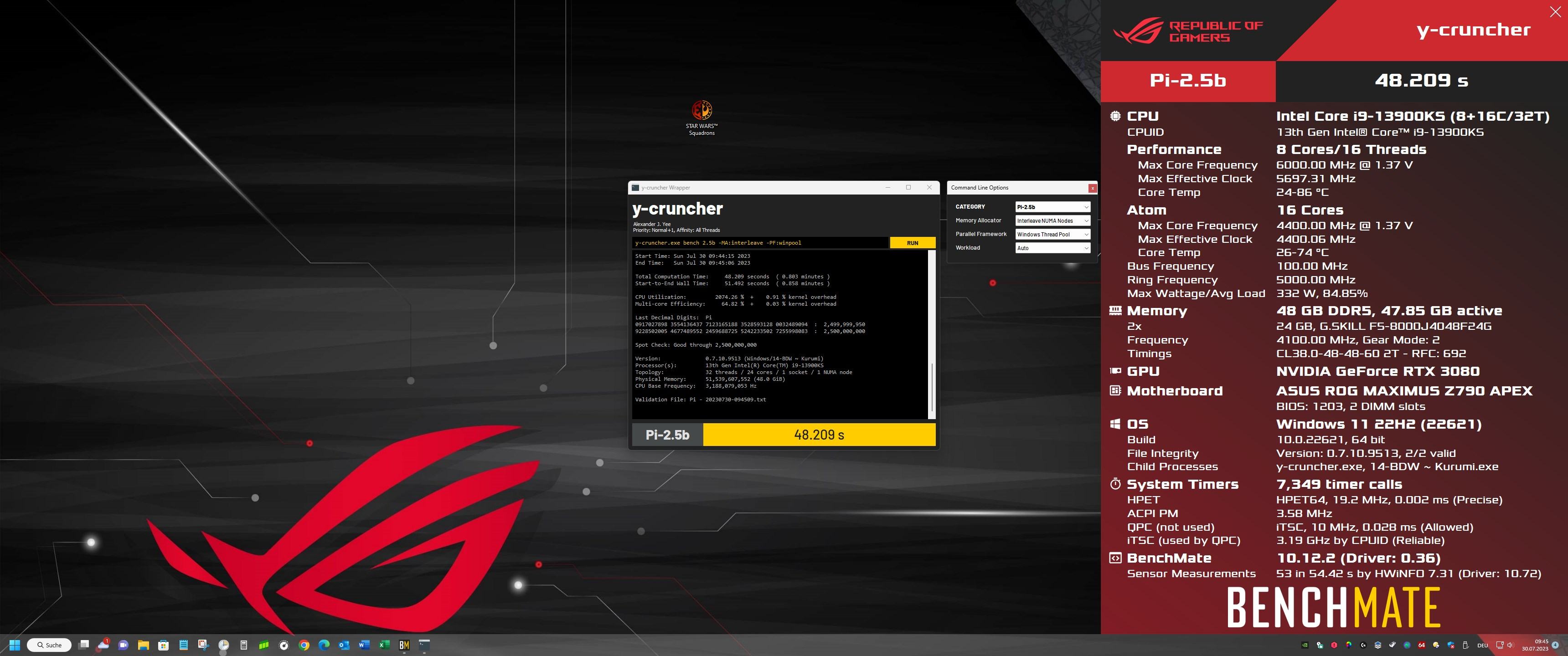Open File Explorer from the taskbar
Viewport: 1568px width, 656px height.
click(144, 645)
